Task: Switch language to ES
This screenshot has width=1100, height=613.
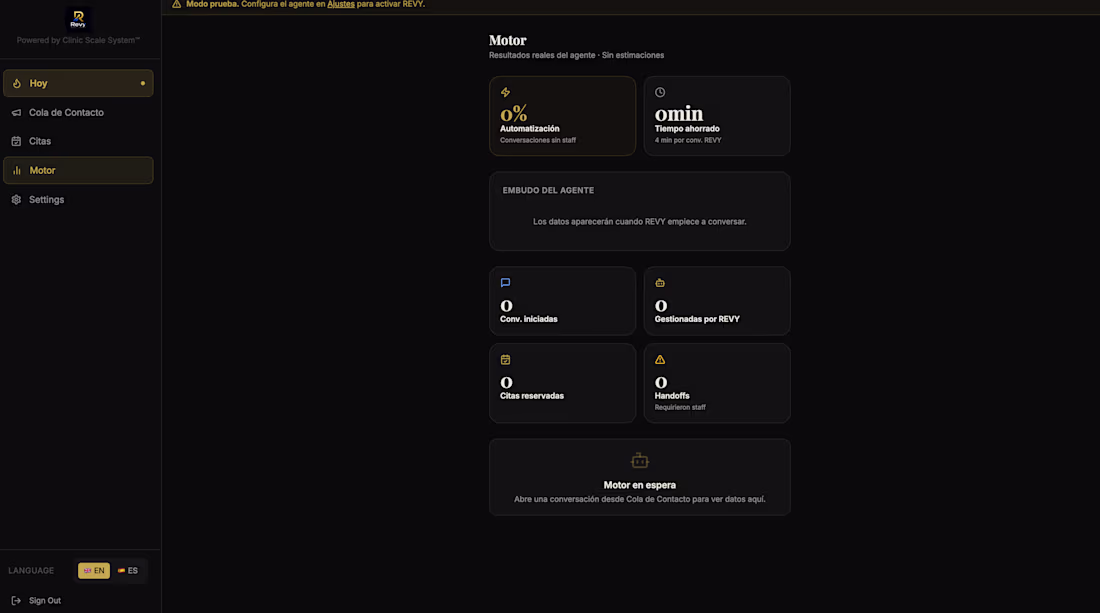Action: (x=128, y=571)
